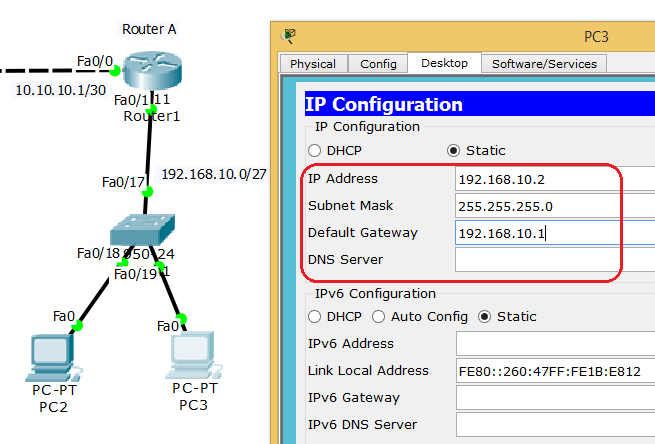Select the IPv4 Static radio button
The height and width of the screenshot is (444, 655).
[x=453, y=151]
